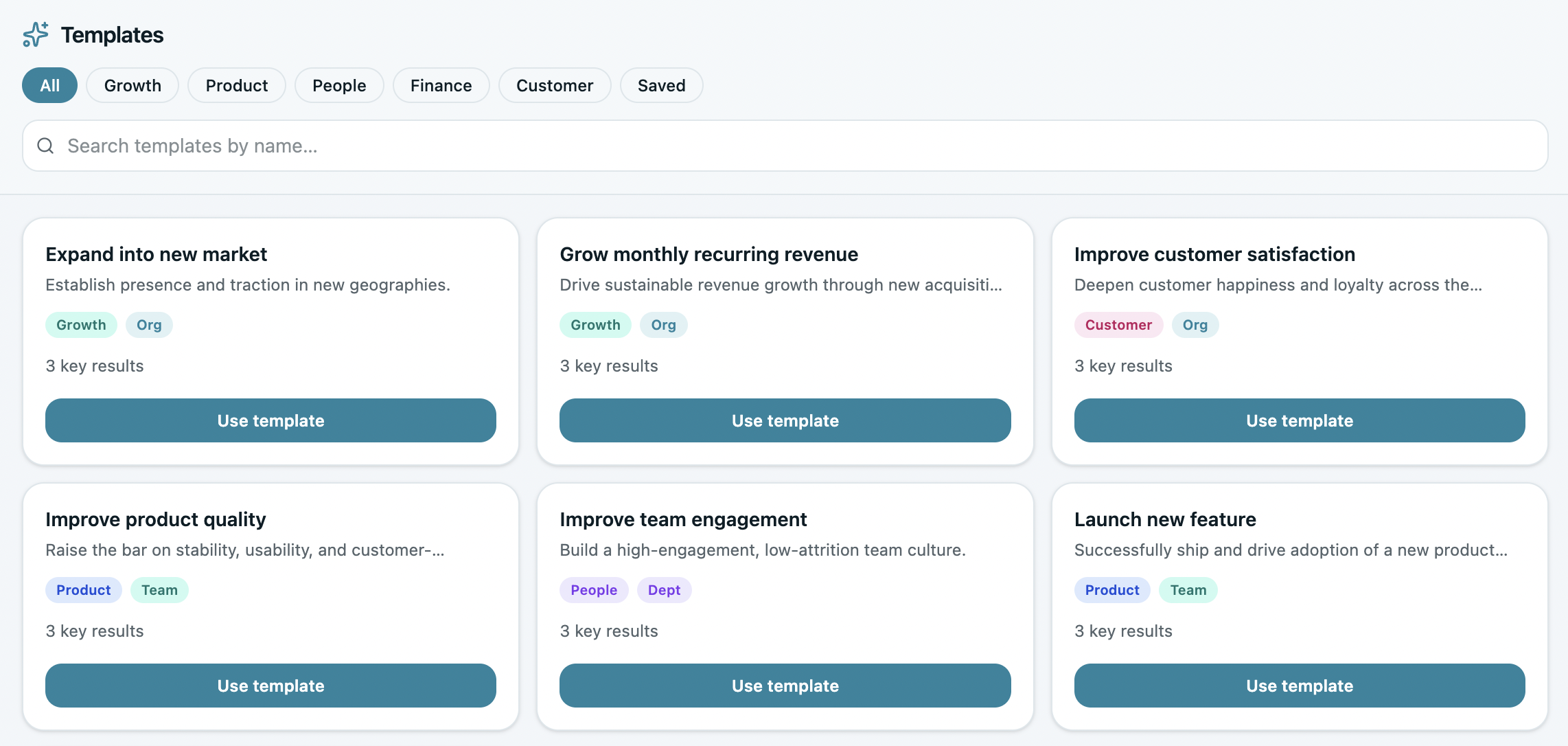The height and width of the screenshot is (746, 1568).
Task: Use the Improve team engagement template
Action: tap(785, 686)
